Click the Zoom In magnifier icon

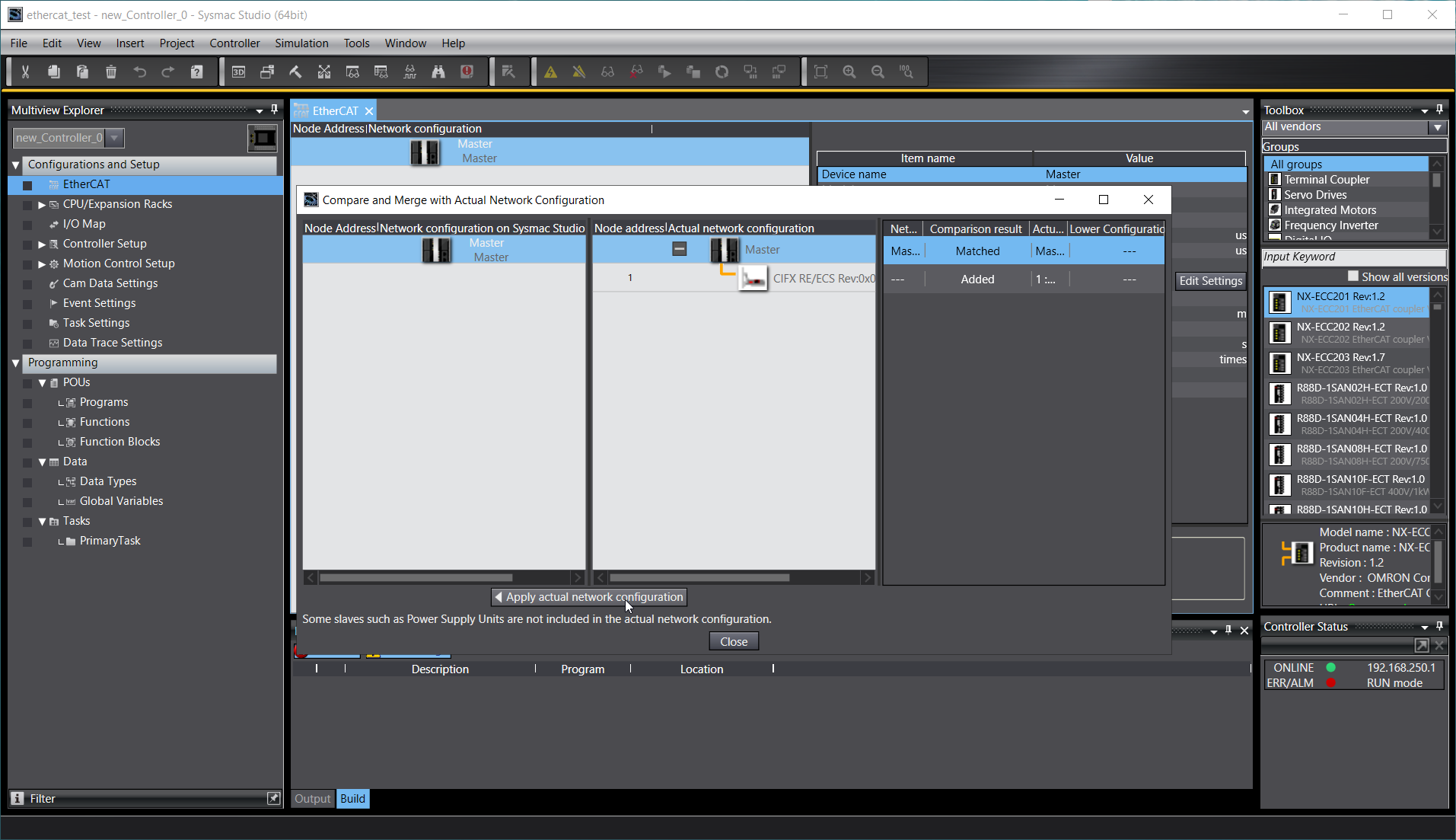[849, 72]
